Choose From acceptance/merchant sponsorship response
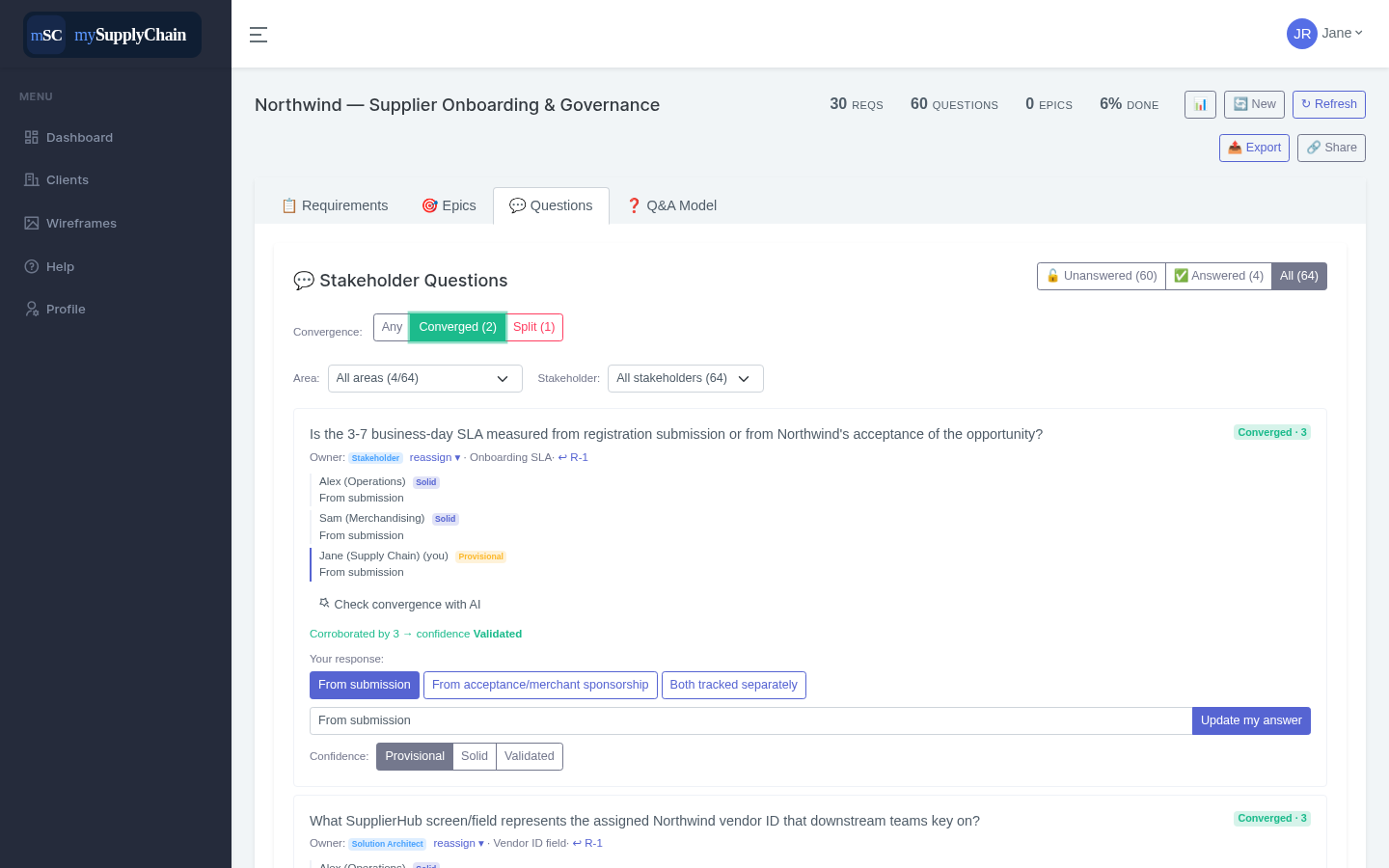 pyautogui.click(x=540, y=685)
